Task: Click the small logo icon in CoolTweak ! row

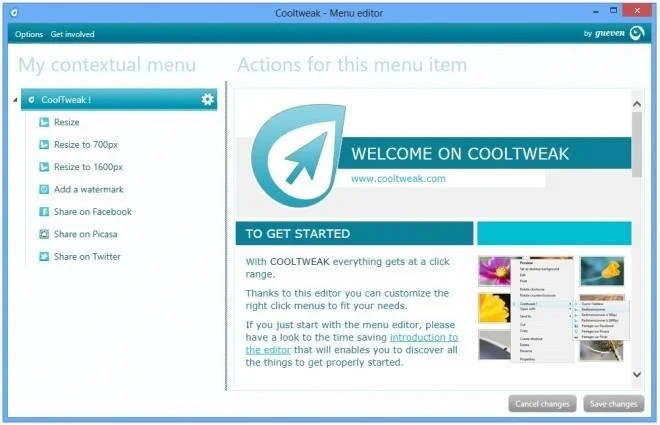Action: pos(31,100)
